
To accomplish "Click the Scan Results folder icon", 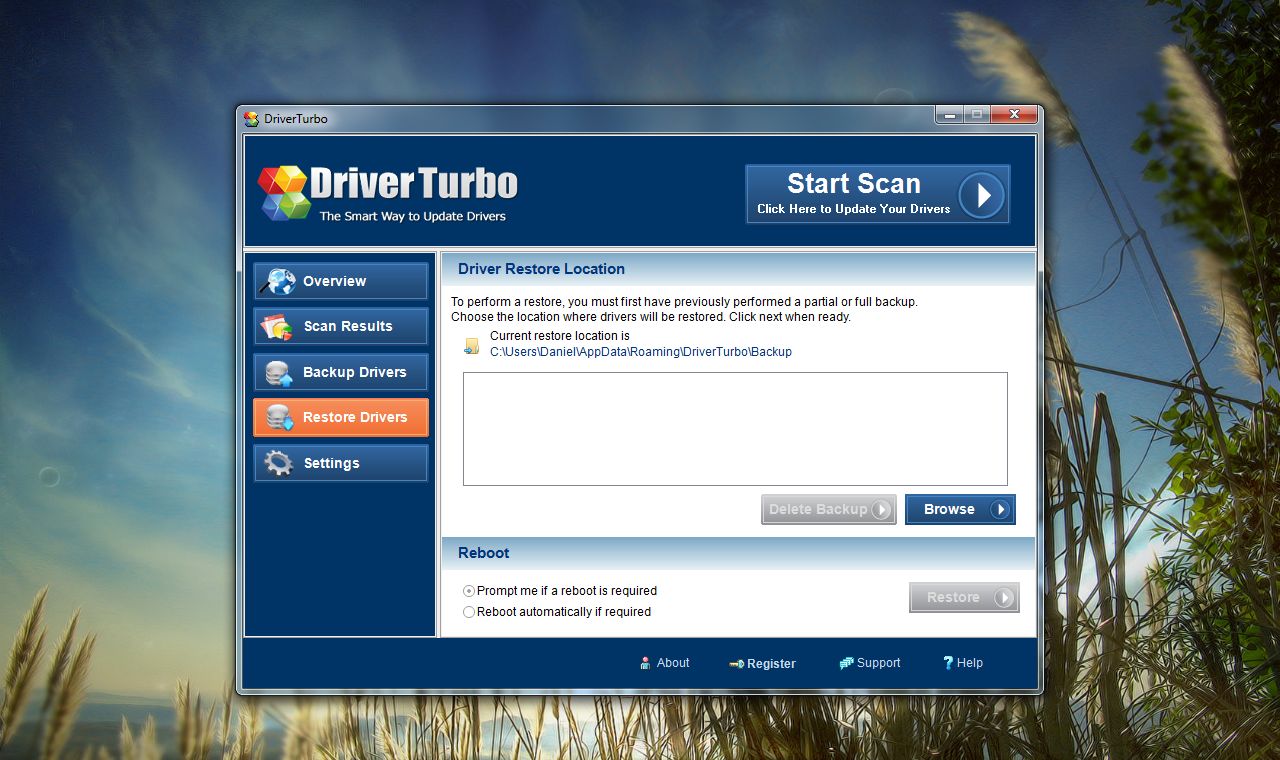I will tap(277, 326).
